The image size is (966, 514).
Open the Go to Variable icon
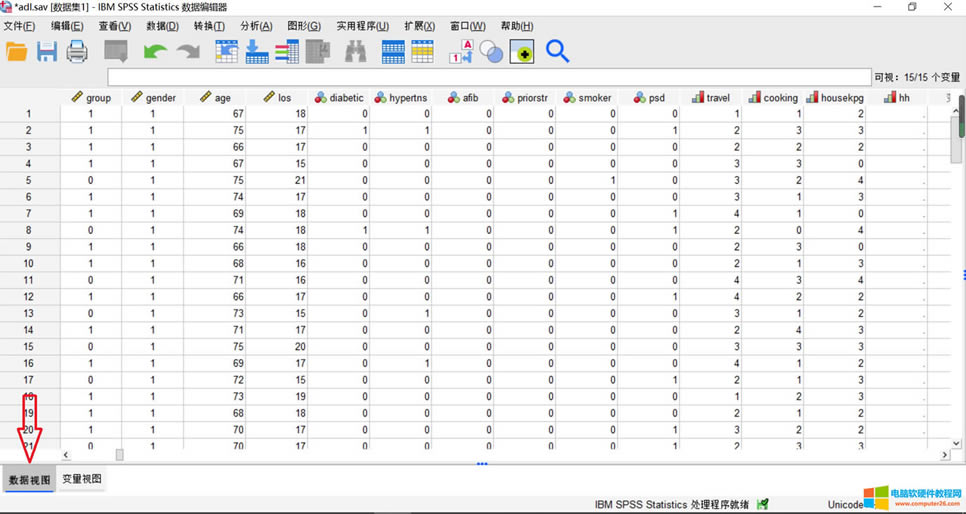pyautogui.click(x=257, y=52)
